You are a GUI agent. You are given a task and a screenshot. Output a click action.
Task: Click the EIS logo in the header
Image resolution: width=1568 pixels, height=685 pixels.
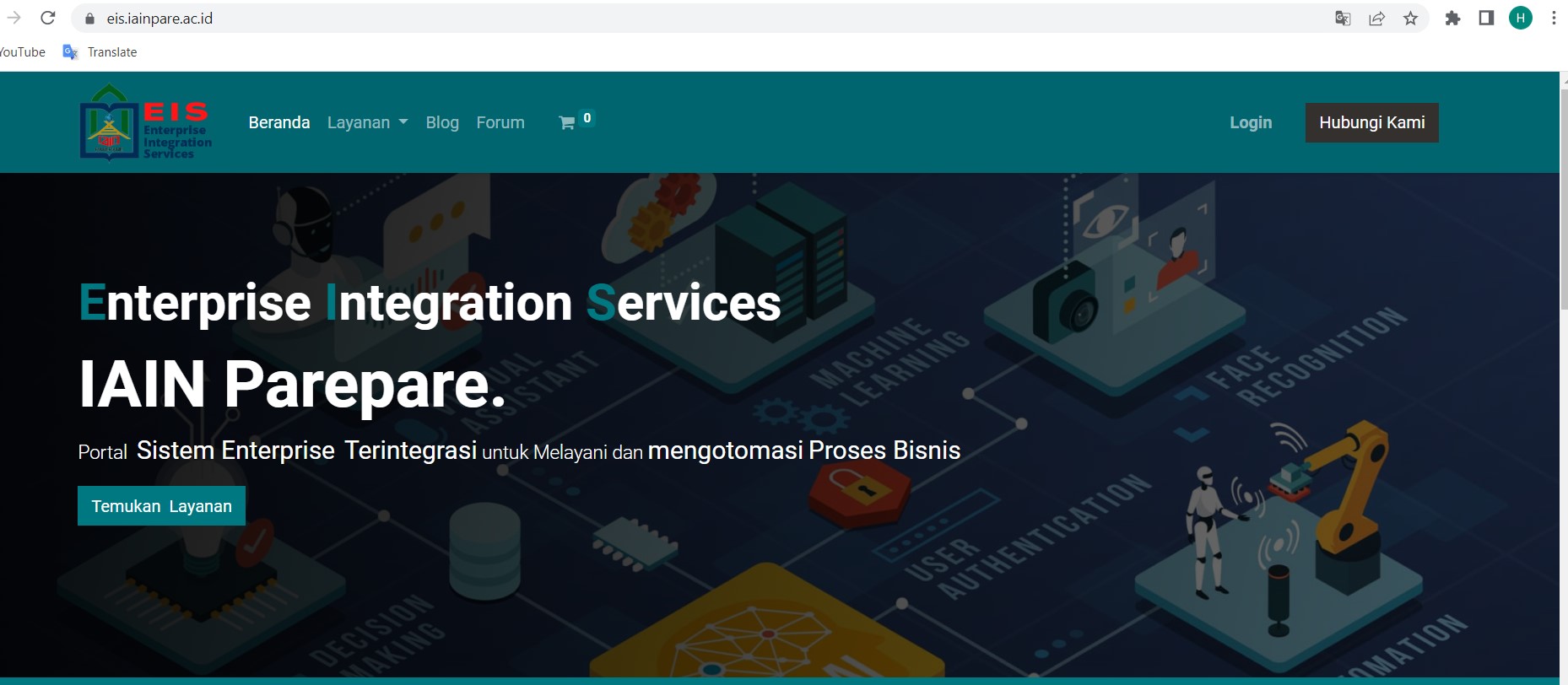coord(145,122)
